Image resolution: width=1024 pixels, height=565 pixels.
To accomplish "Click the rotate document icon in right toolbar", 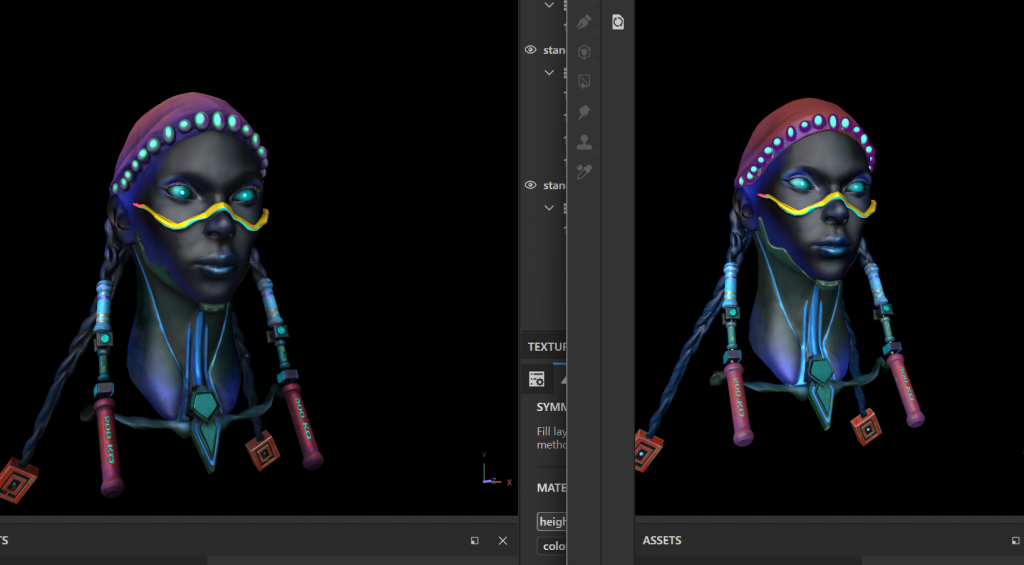I will click(618, 22).
